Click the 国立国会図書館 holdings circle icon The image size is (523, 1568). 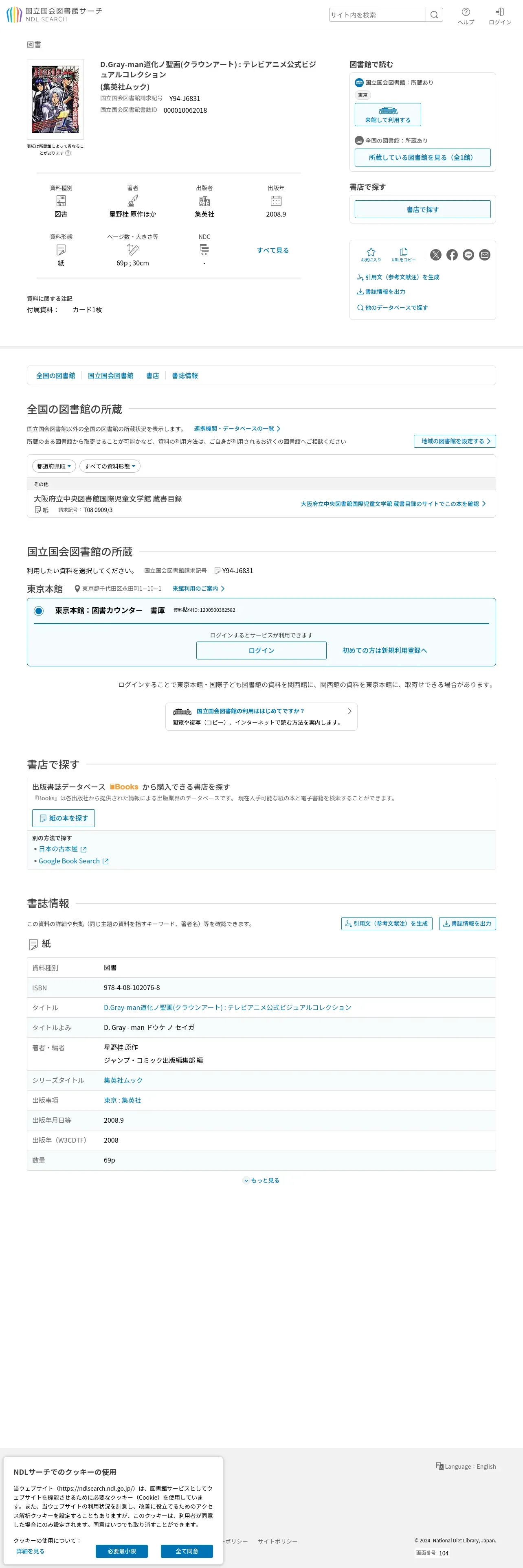[359, 82]
